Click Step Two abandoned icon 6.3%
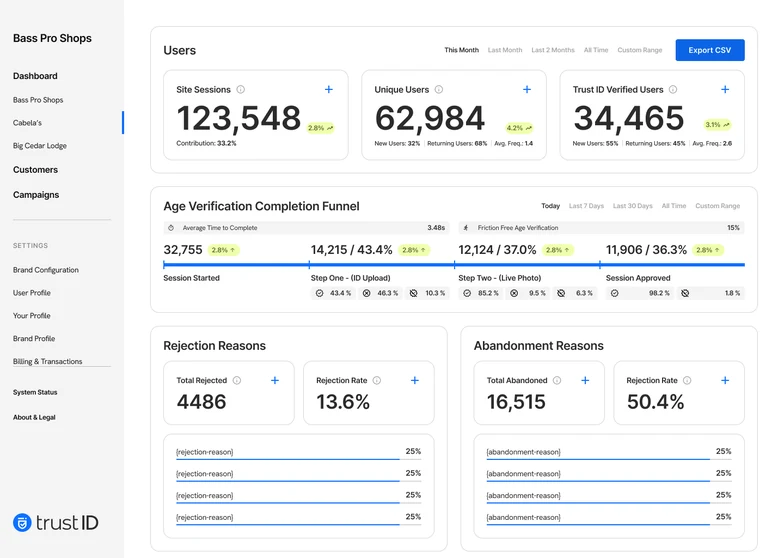The width and height of the screenshot is (784, 558). click(561, 294)
